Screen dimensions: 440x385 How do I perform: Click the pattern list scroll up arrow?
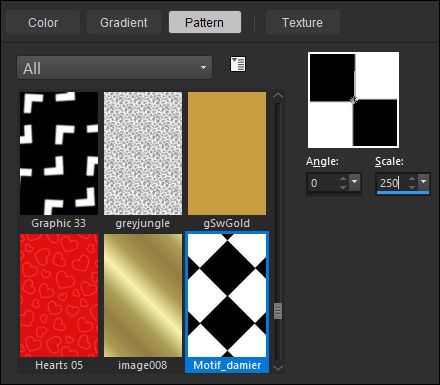[x=278, y=96]
